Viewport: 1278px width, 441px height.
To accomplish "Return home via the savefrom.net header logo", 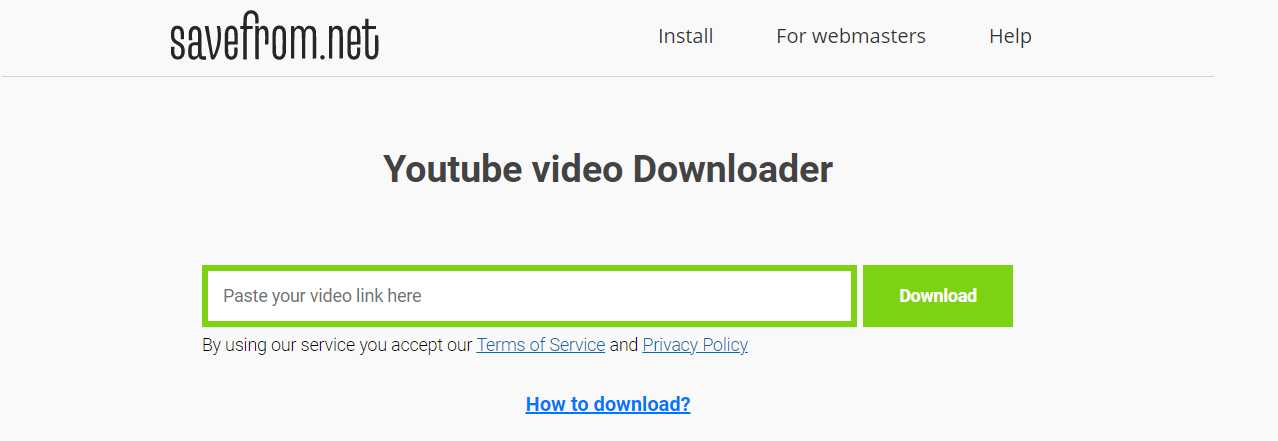I will (x=274, y=37).
